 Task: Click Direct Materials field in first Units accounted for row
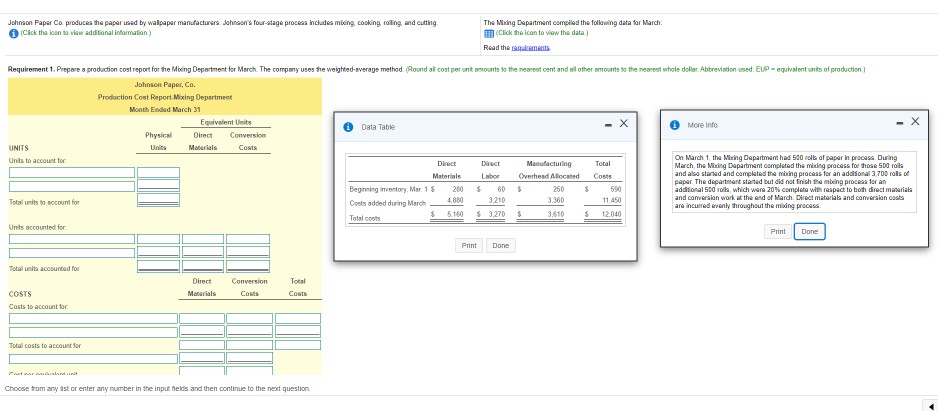click(203, 239)
